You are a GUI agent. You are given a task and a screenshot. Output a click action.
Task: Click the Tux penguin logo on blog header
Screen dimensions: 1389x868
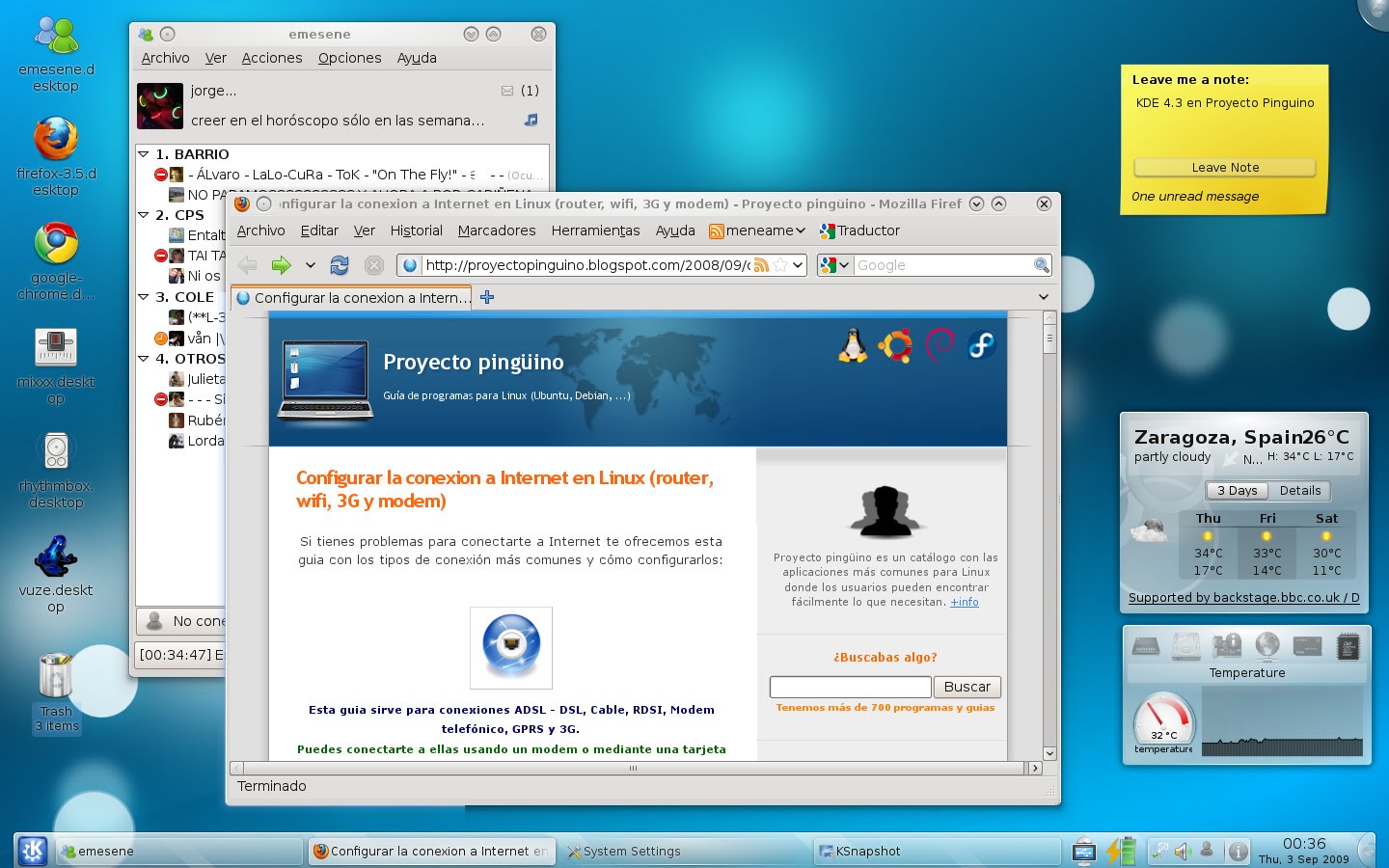point(852,344)
